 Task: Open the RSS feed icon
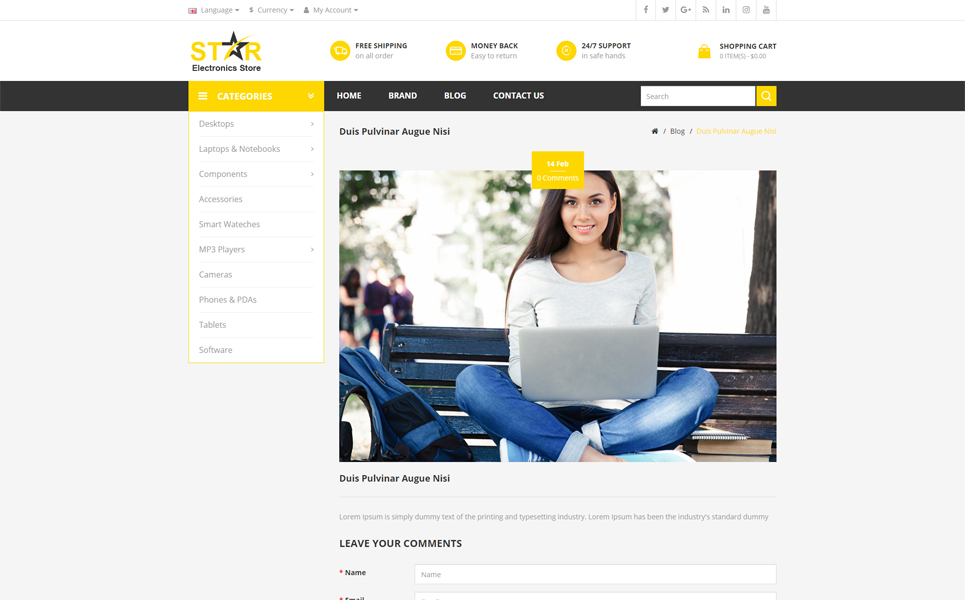pyautogui.click(x=706, y=10)
